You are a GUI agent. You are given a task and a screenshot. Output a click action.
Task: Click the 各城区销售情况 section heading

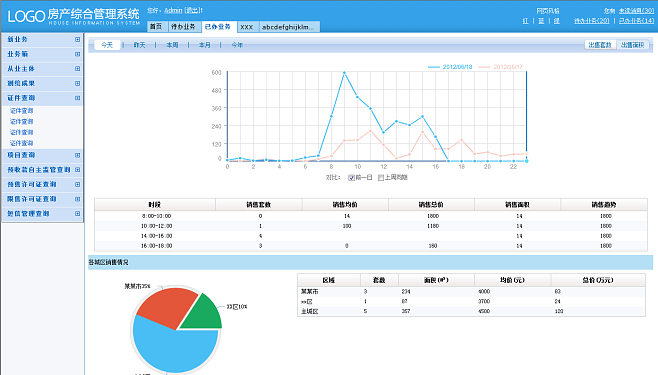point(108,263)
